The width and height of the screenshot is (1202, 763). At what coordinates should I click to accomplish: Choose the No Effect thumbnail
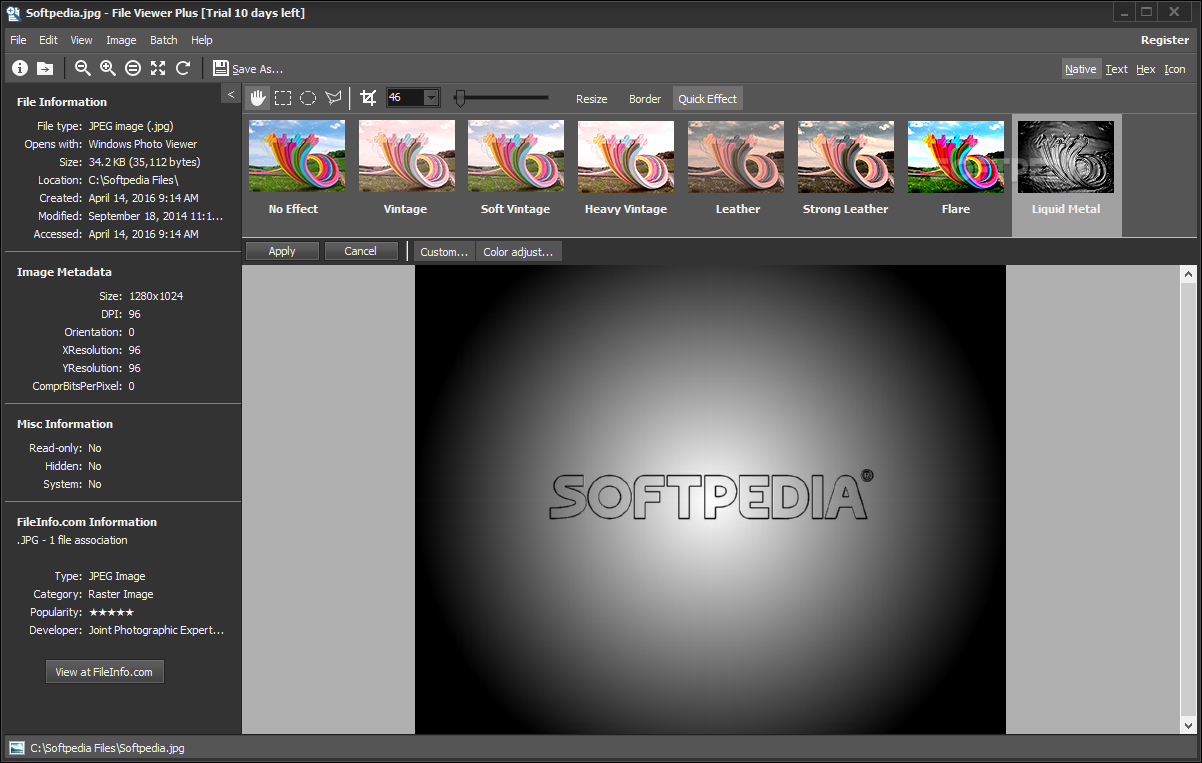click(x=296, y=156)
